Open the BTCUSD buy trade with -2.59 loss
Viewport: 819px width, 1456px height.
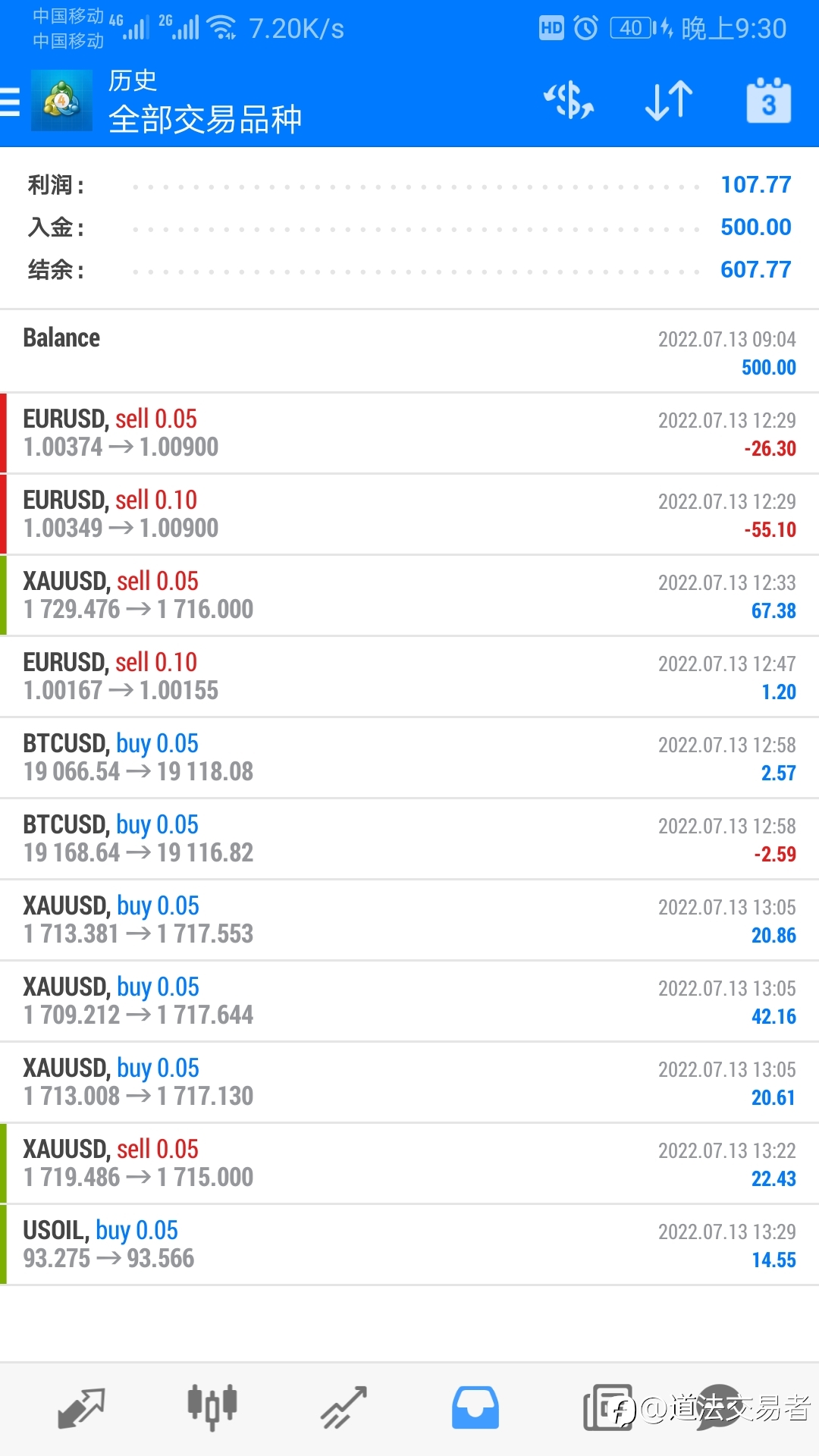pyautogui.click(x=409, y=839)
